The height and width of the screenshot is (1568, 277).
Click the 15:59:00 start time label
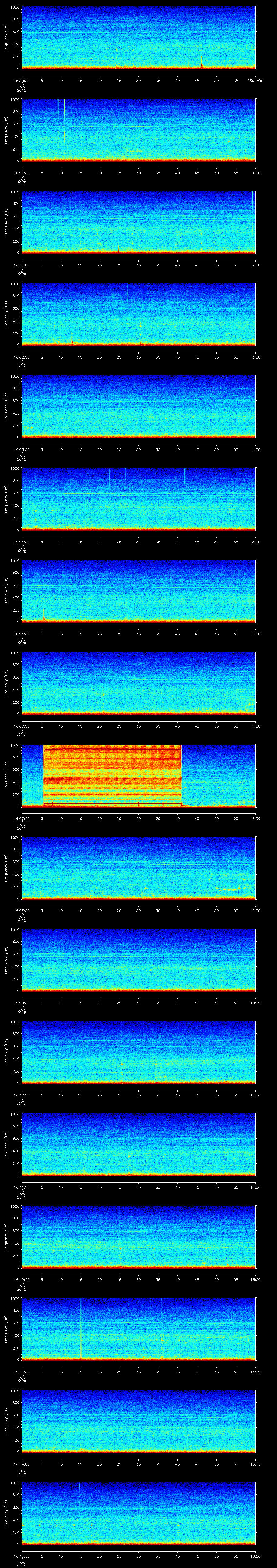pyautogui.click(x=21, y=80)
